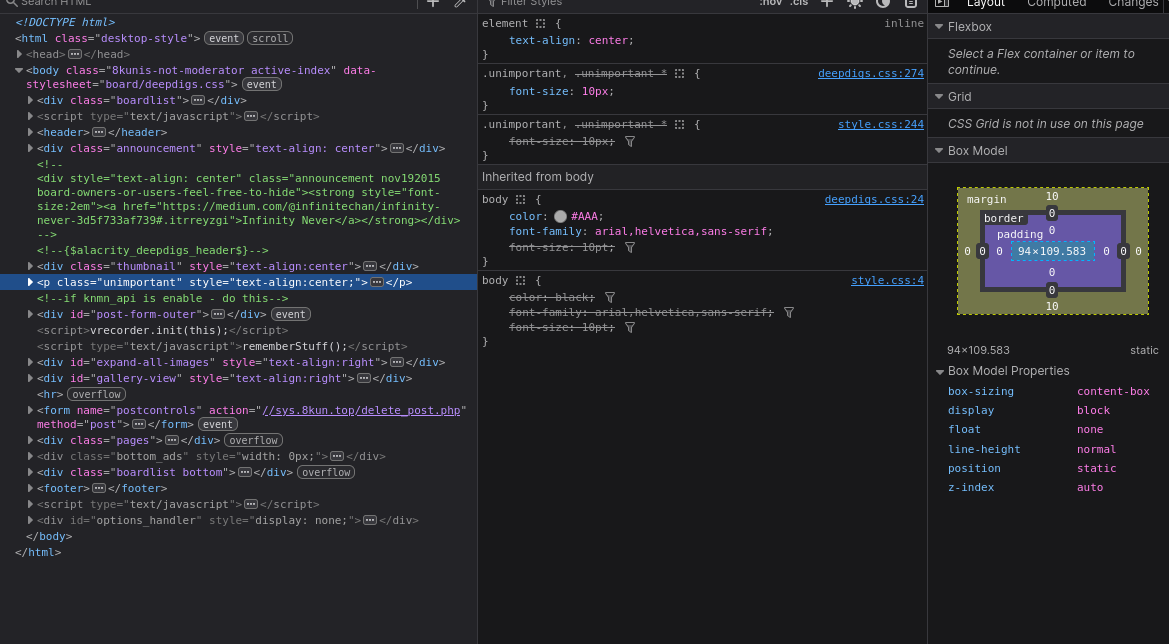
Task: Select the vrecorder.init(this) script row
Action: point(239,330)
